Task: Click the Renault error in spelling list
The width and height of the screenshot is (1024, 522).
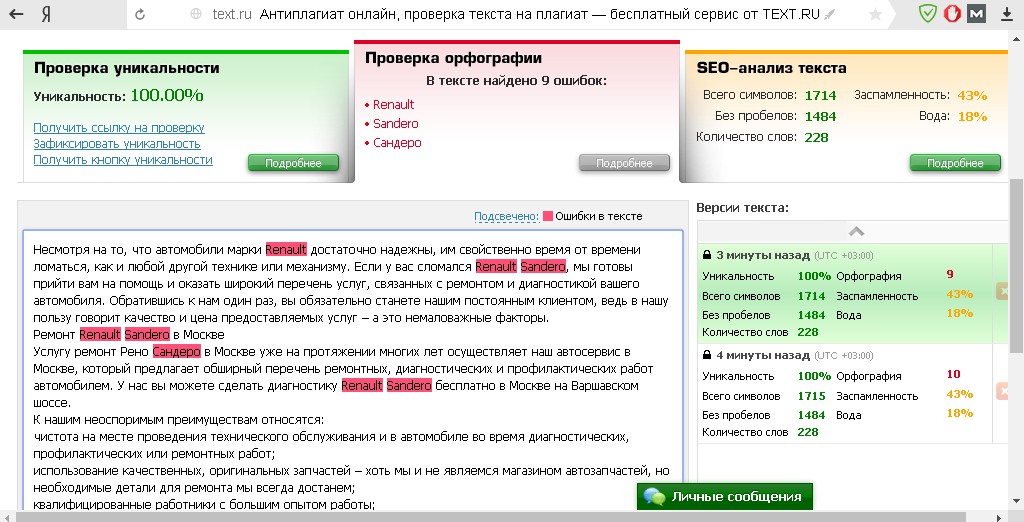Action: coord(393,105)
